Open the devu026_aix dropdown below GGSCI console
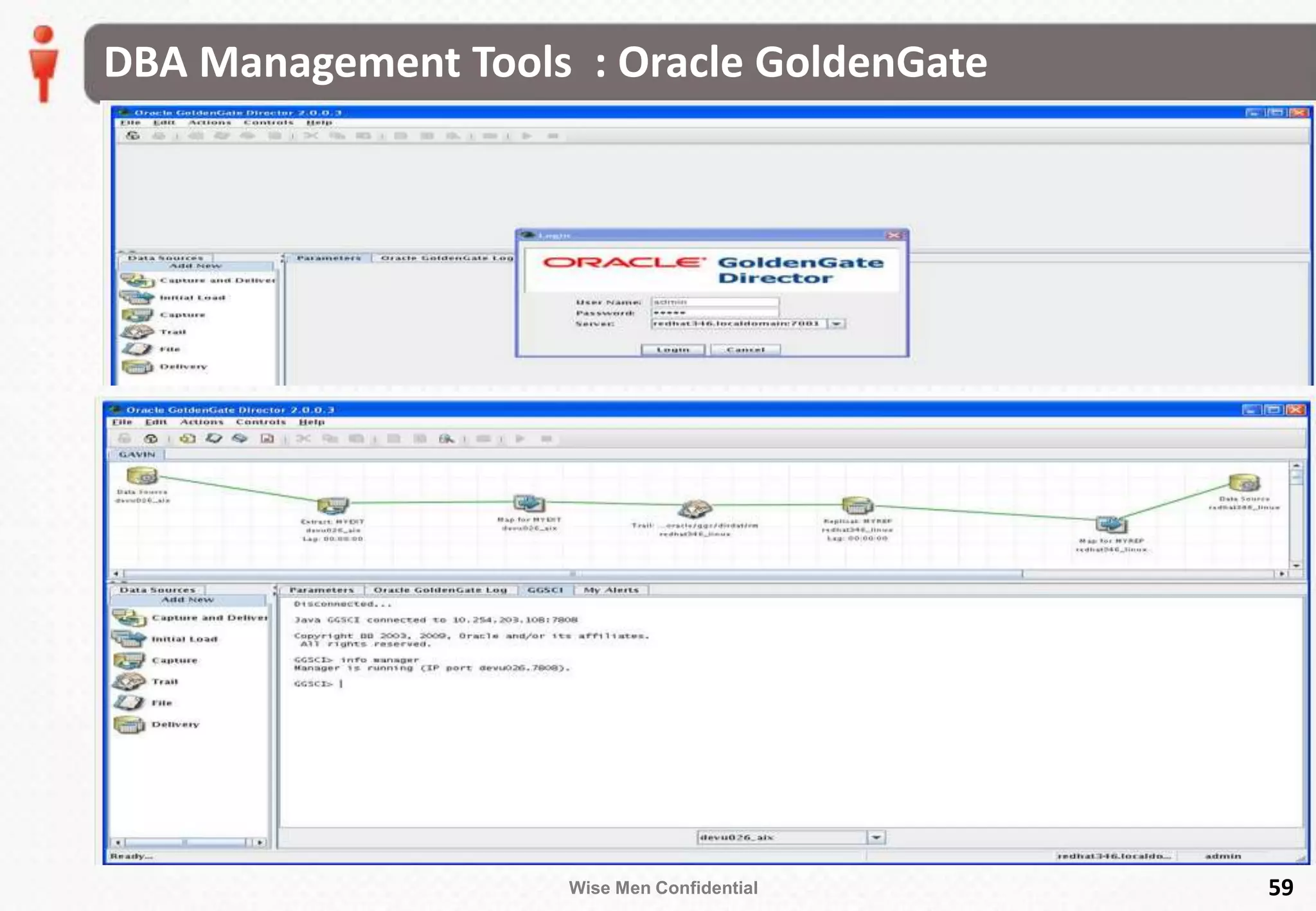 point(876,837)
